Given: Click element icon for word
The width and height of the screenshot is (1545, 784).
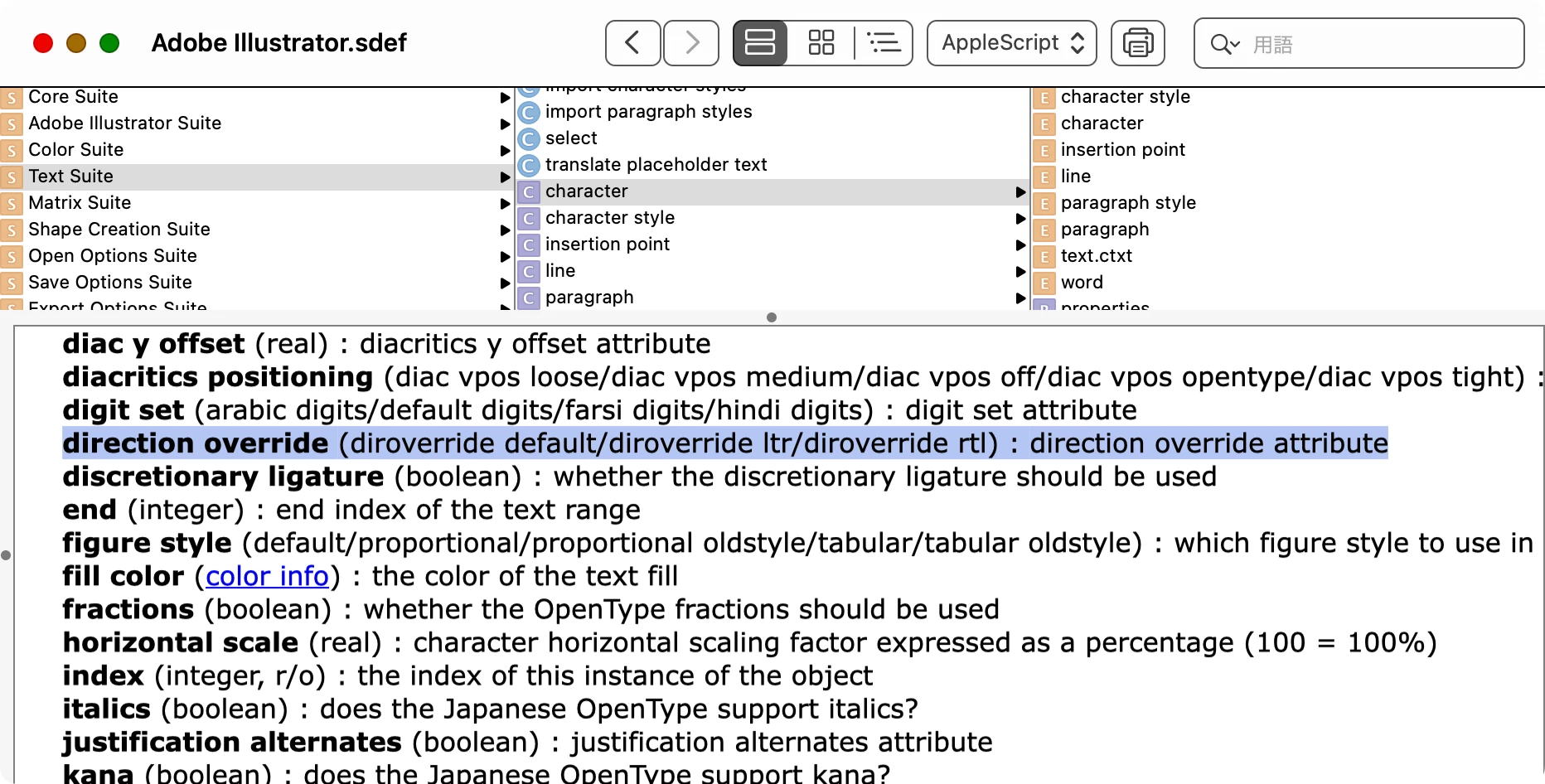Looking at the screenshot, I should pos(1044,283).
